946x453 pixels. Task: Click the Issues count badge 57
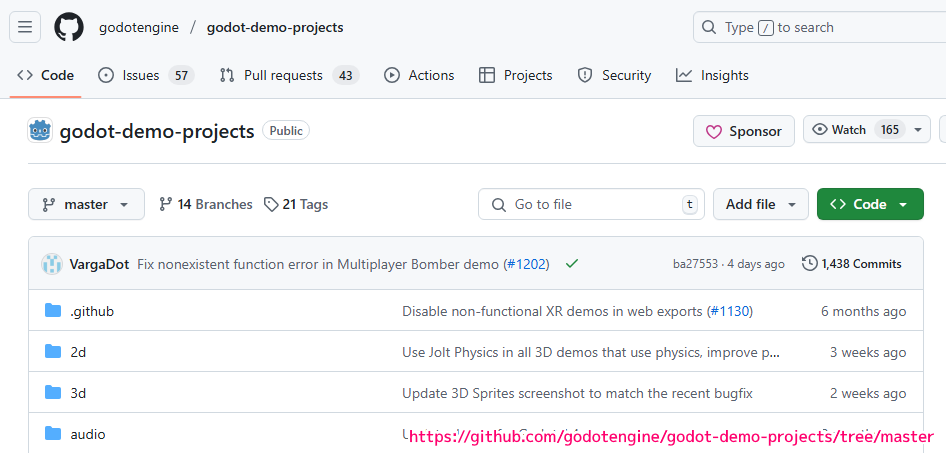click(182, 75)
